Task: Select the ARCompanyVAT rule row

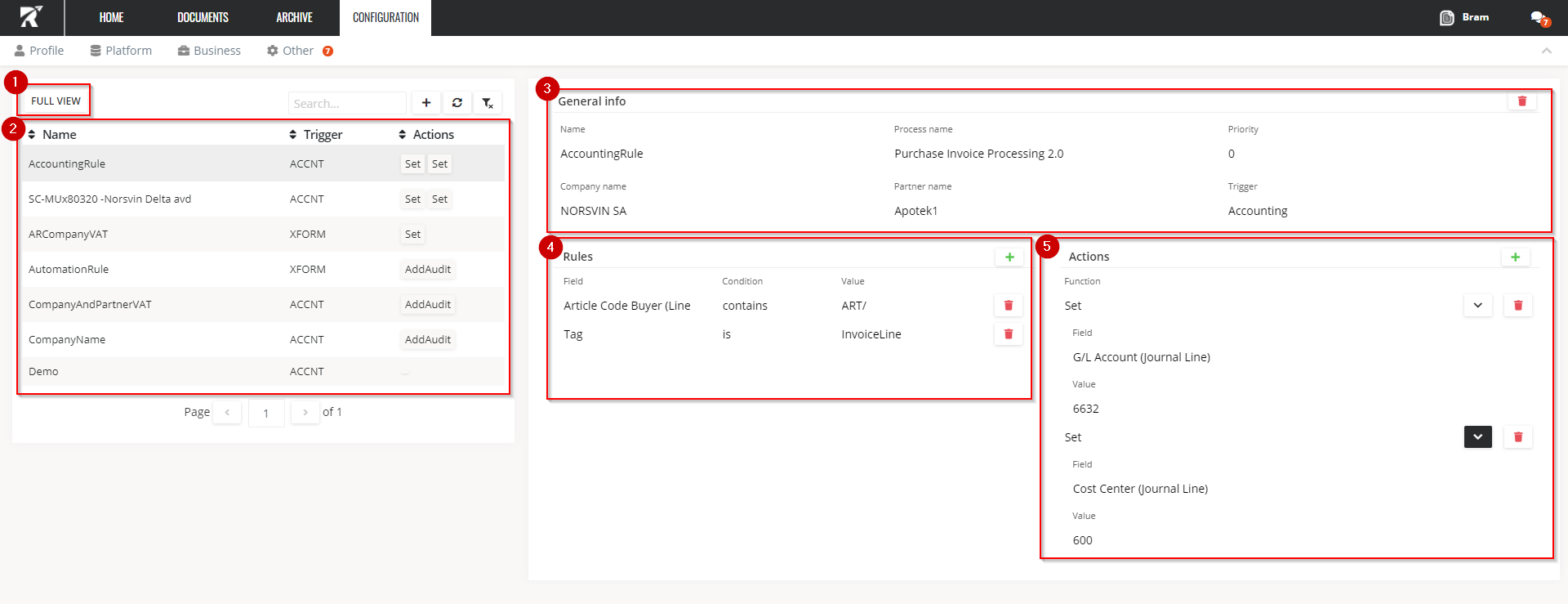Action: click(x=69, y=235)
